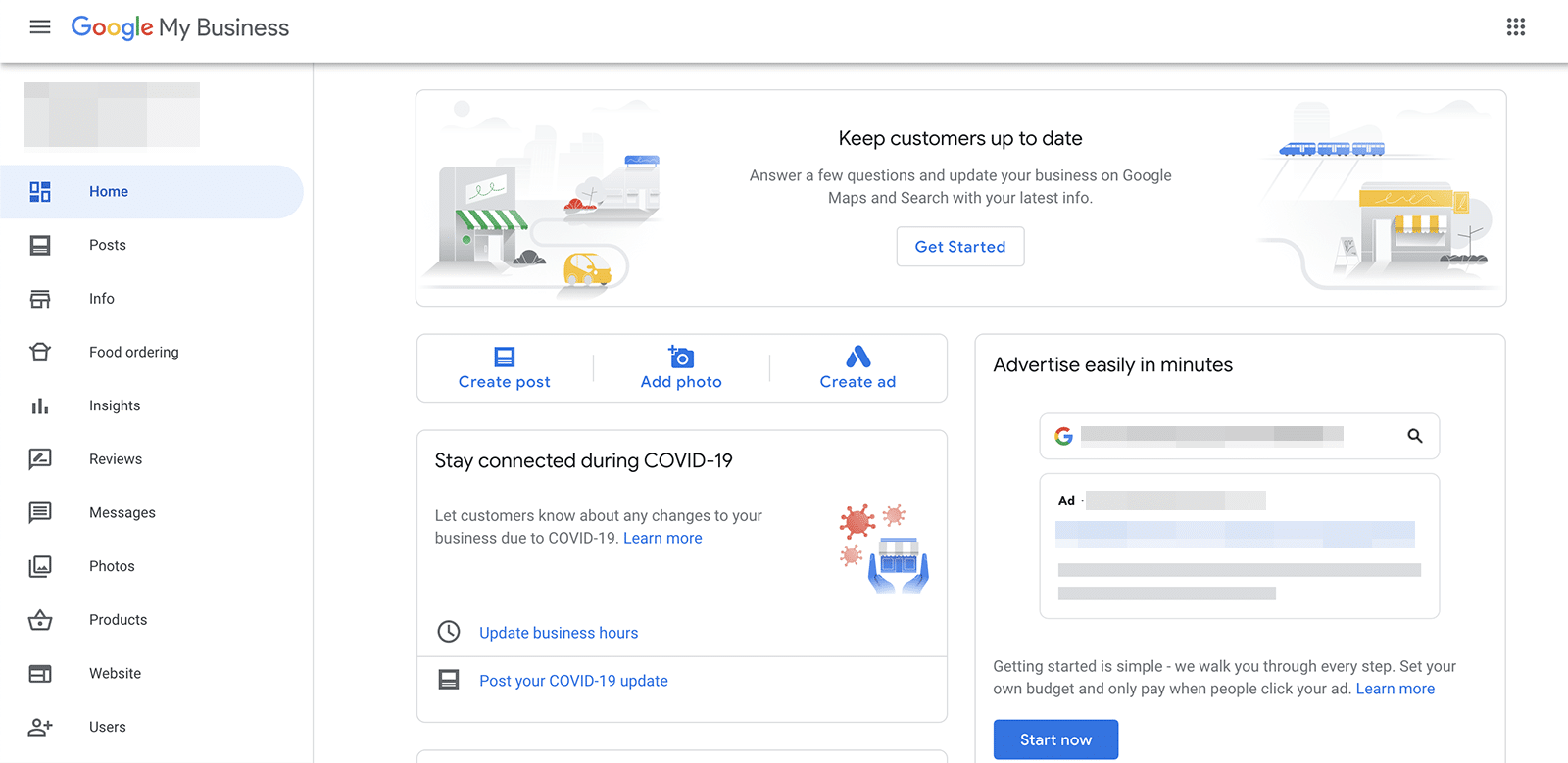The width and height of the screenshot is (1568, 763).
Task: Click the Get Started button
Action: pos(960,247)
